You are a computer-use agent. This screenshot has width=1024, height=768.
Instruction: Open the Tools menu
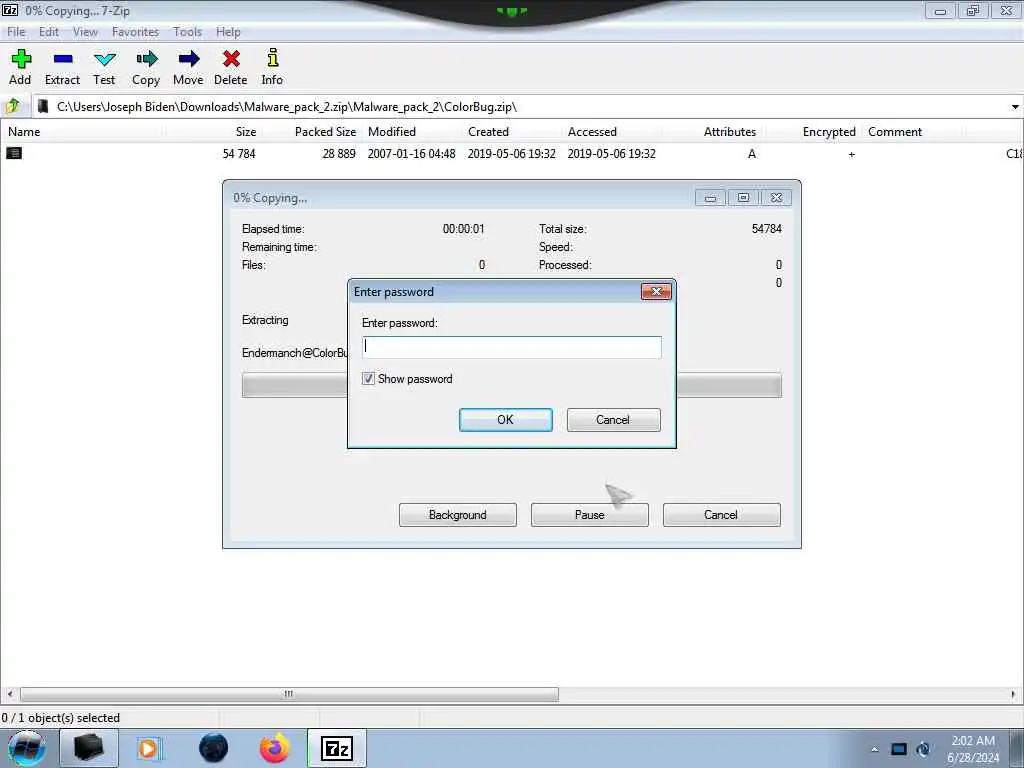tap(187, 31)
